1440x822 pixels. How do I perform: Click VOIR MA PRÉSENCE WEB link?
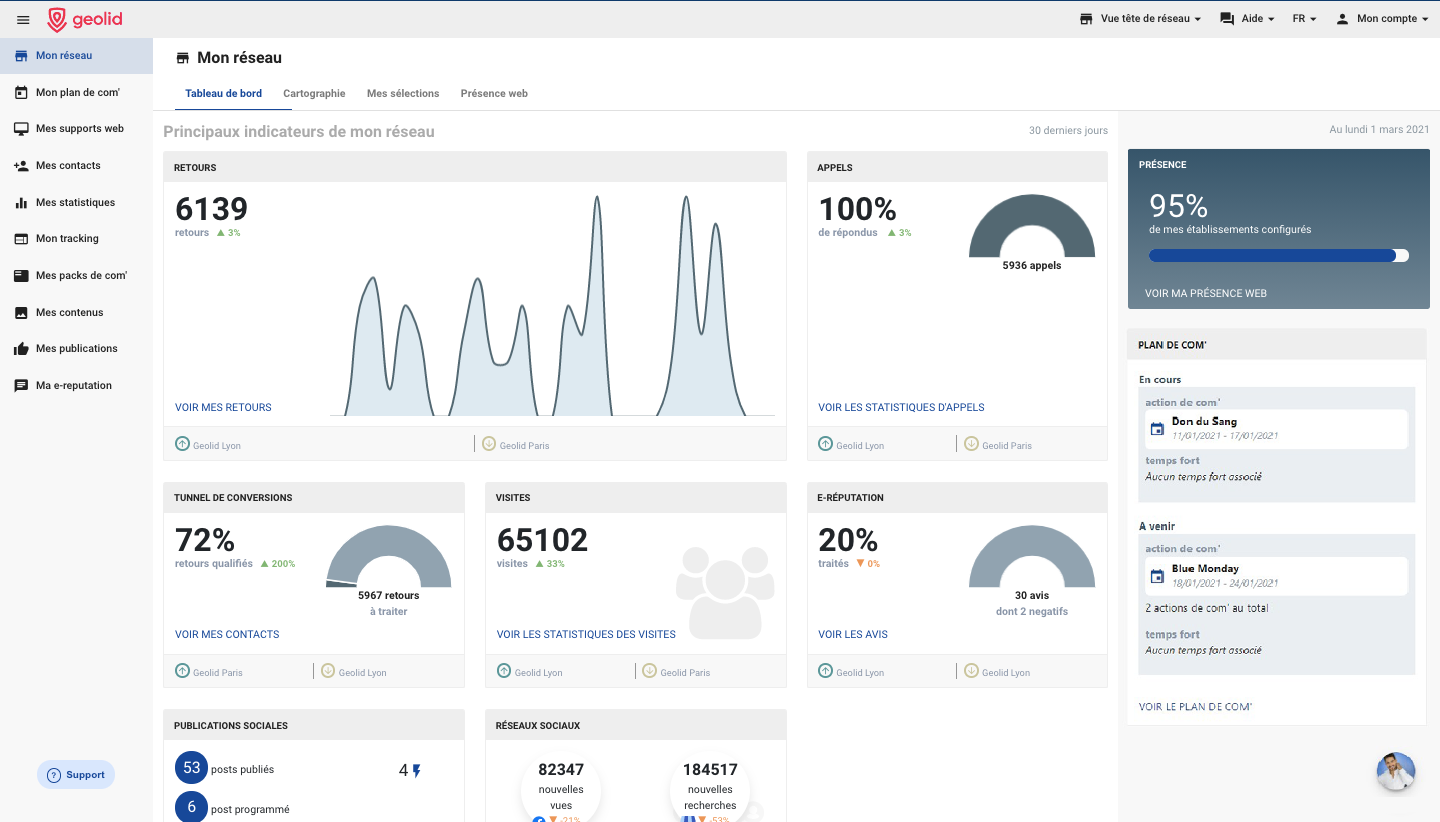click(1206, 294)
